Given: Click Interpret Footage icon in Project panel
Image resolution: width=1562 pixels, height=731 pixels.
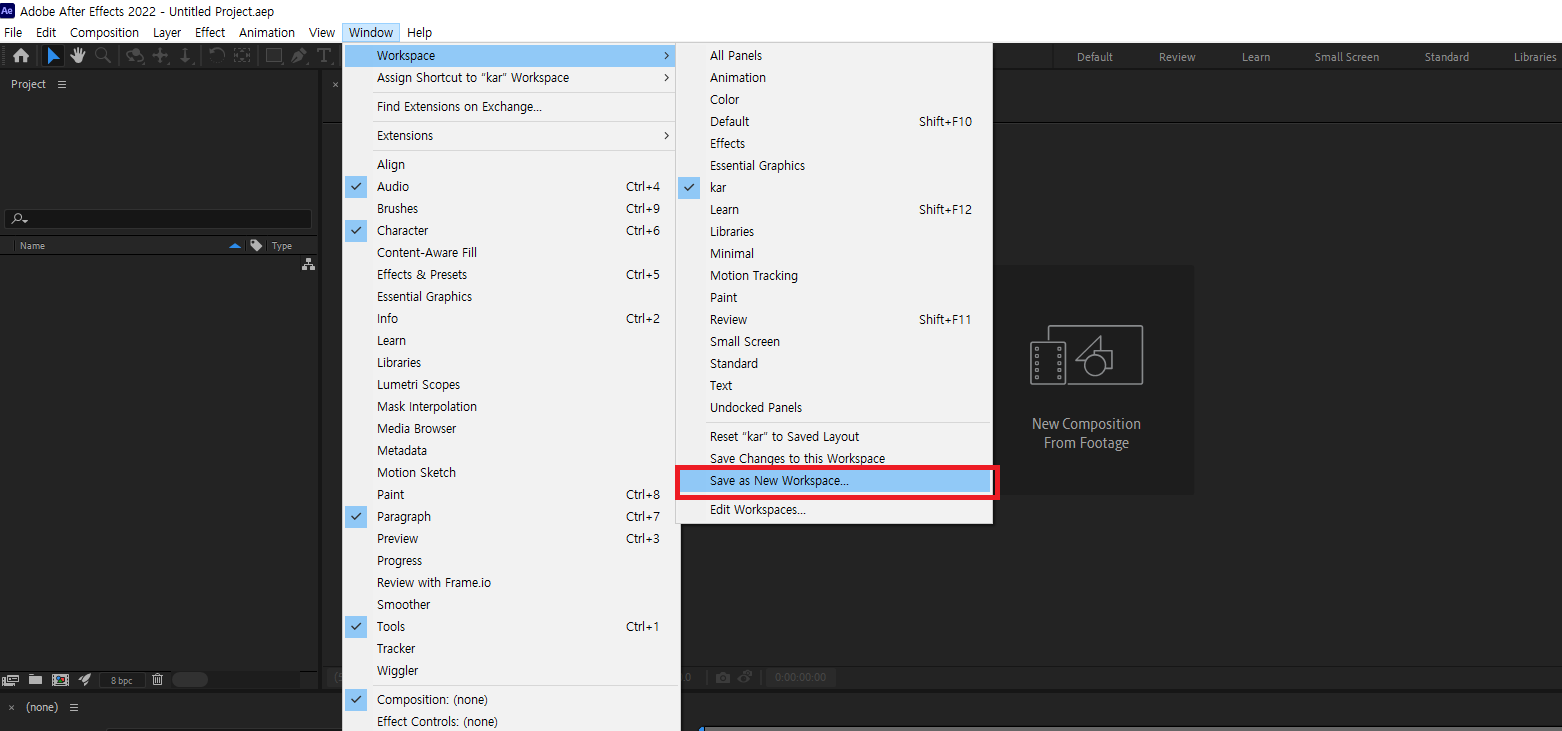Looking at the screenshot, I should (x=11, y=679).
